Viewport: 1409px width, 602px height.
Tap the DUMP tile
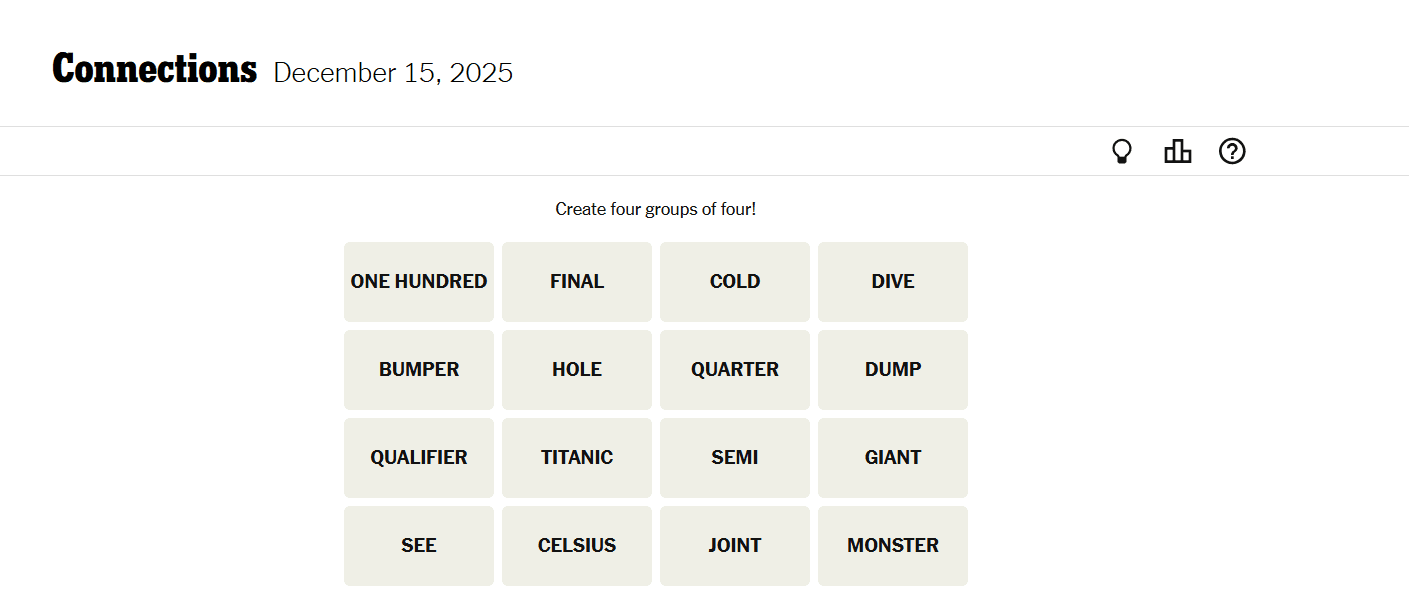point(893,370)
